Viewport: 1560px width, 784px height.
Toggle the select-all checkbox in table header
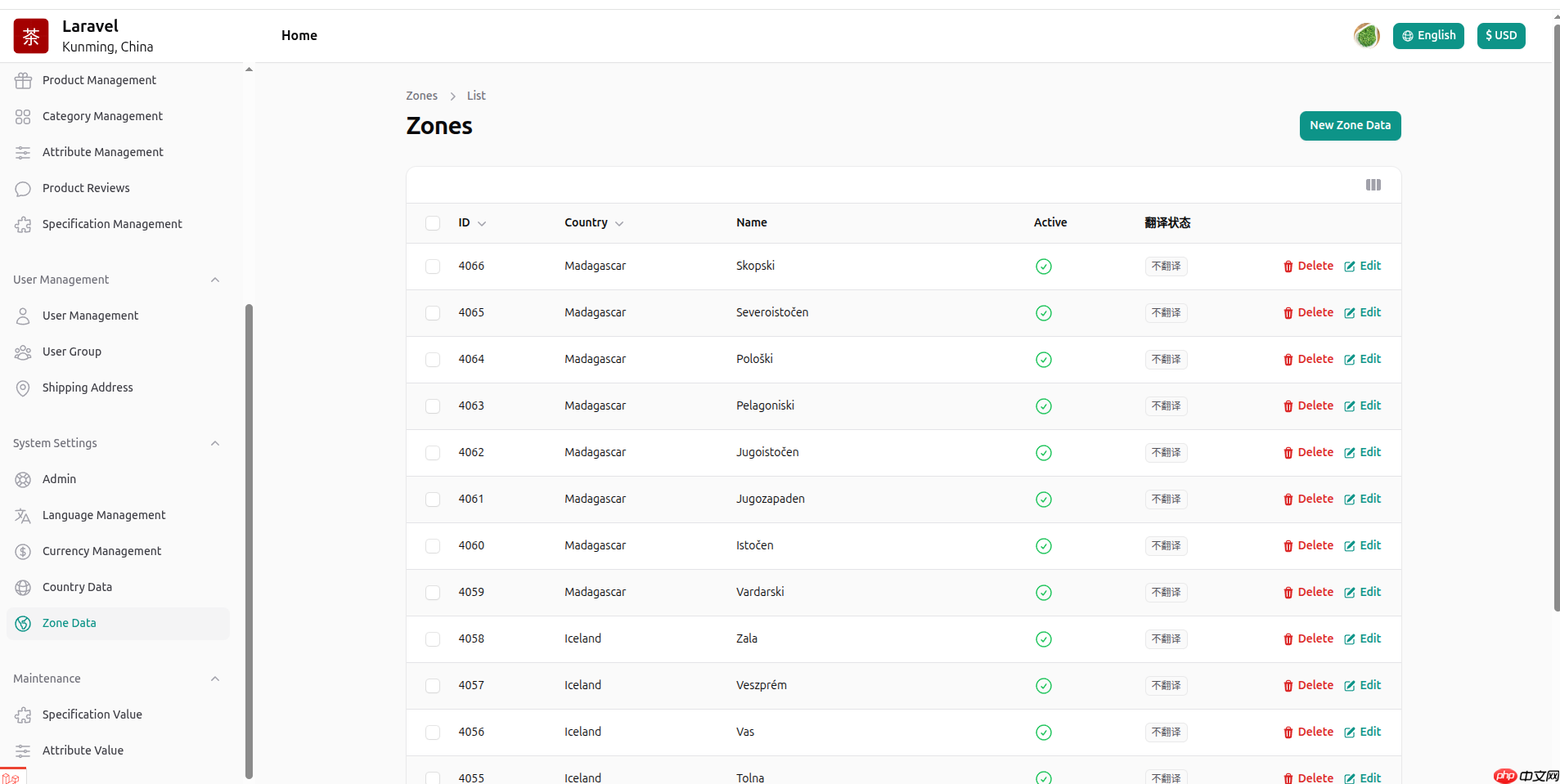point(433,223)
